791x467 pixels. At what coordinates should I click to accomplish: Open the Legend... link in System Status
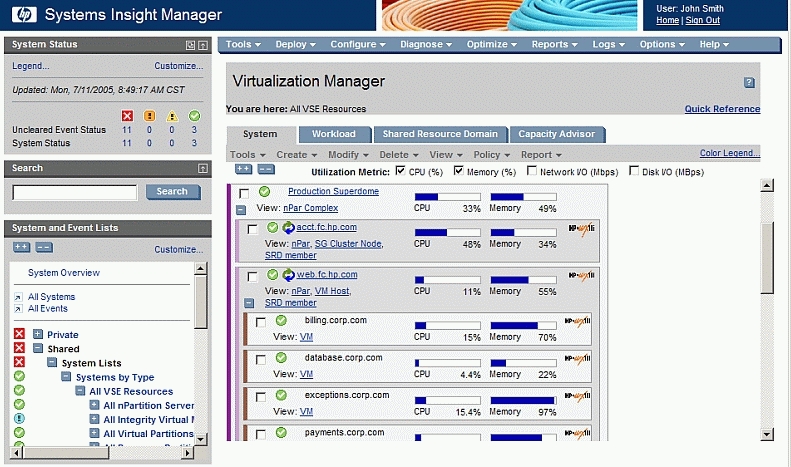pyautogui.click(x=31, y=66)
